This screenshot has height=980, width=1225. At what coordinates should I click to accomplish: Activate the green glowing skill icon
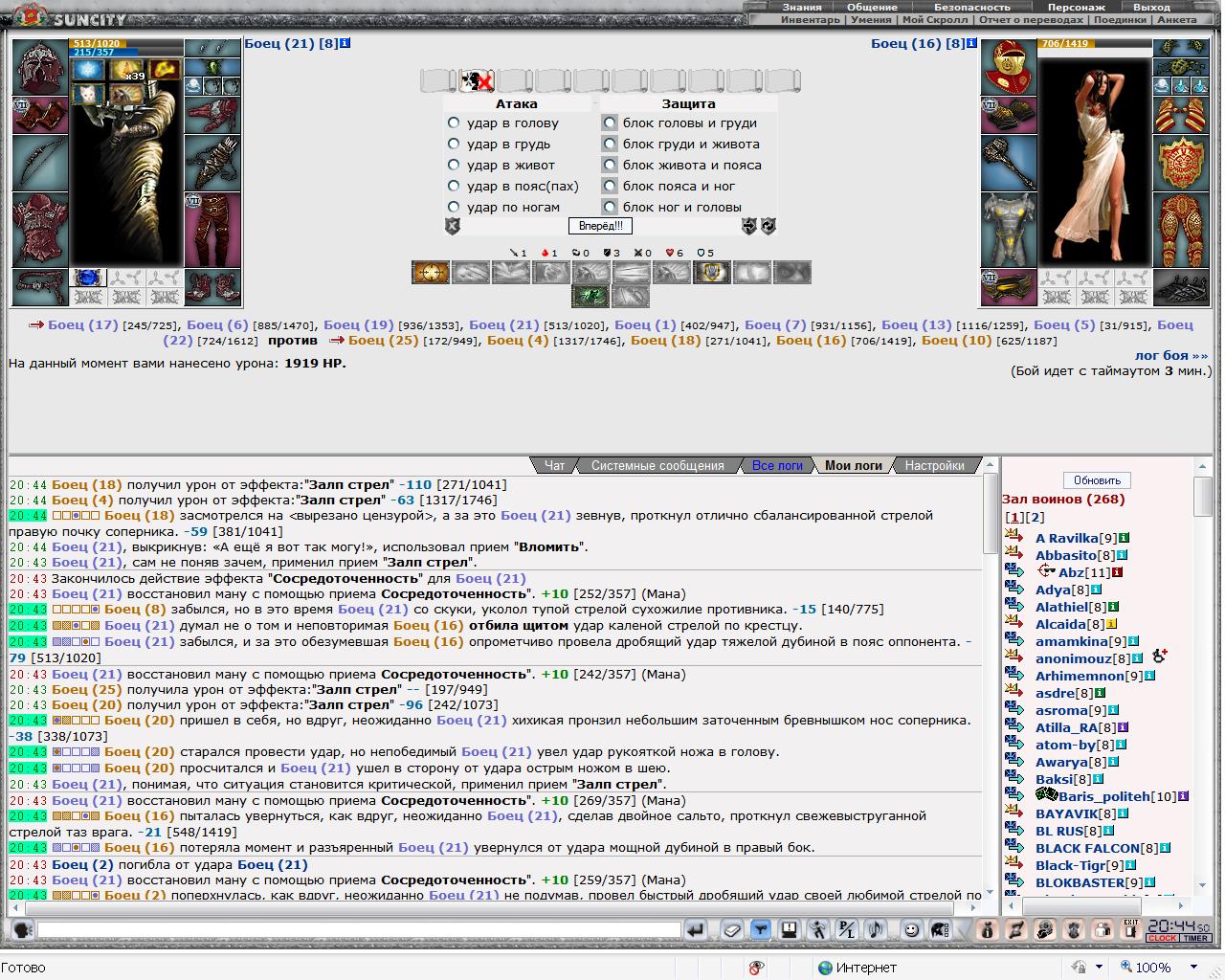pyautogui.click(x=591, y=296)
